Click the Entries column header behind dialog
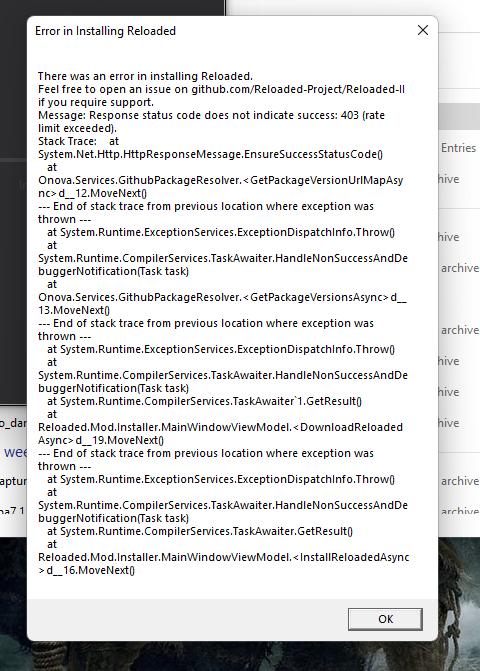The image size is (480, 671). (x=458, y=148)
